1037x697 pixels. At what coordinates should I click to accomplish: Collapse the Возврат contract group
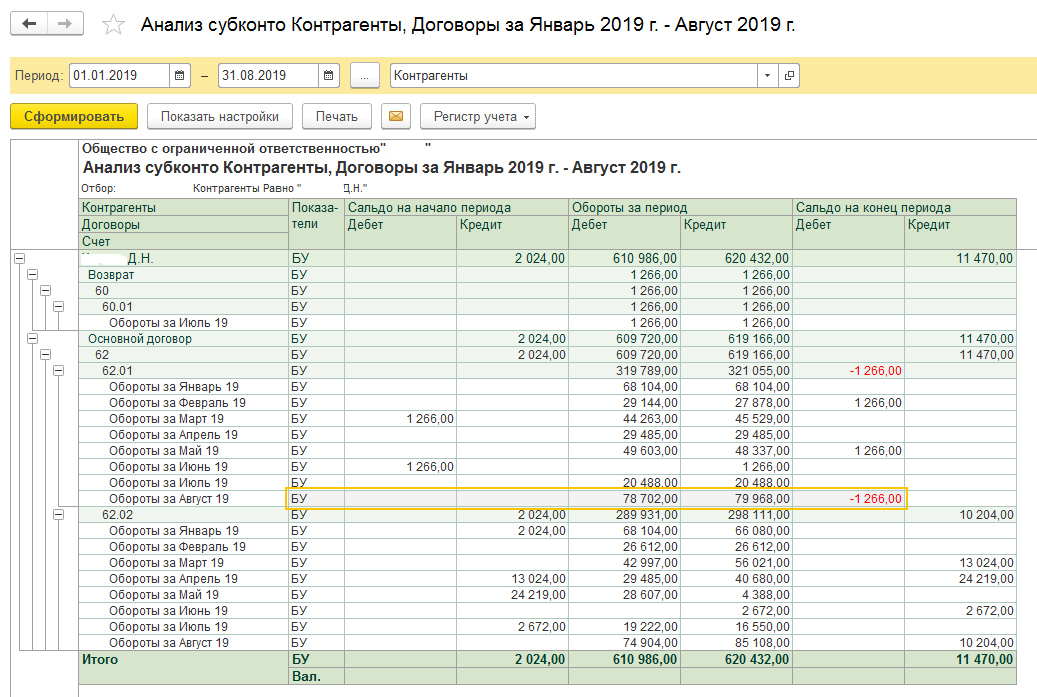tap(32, 274)
